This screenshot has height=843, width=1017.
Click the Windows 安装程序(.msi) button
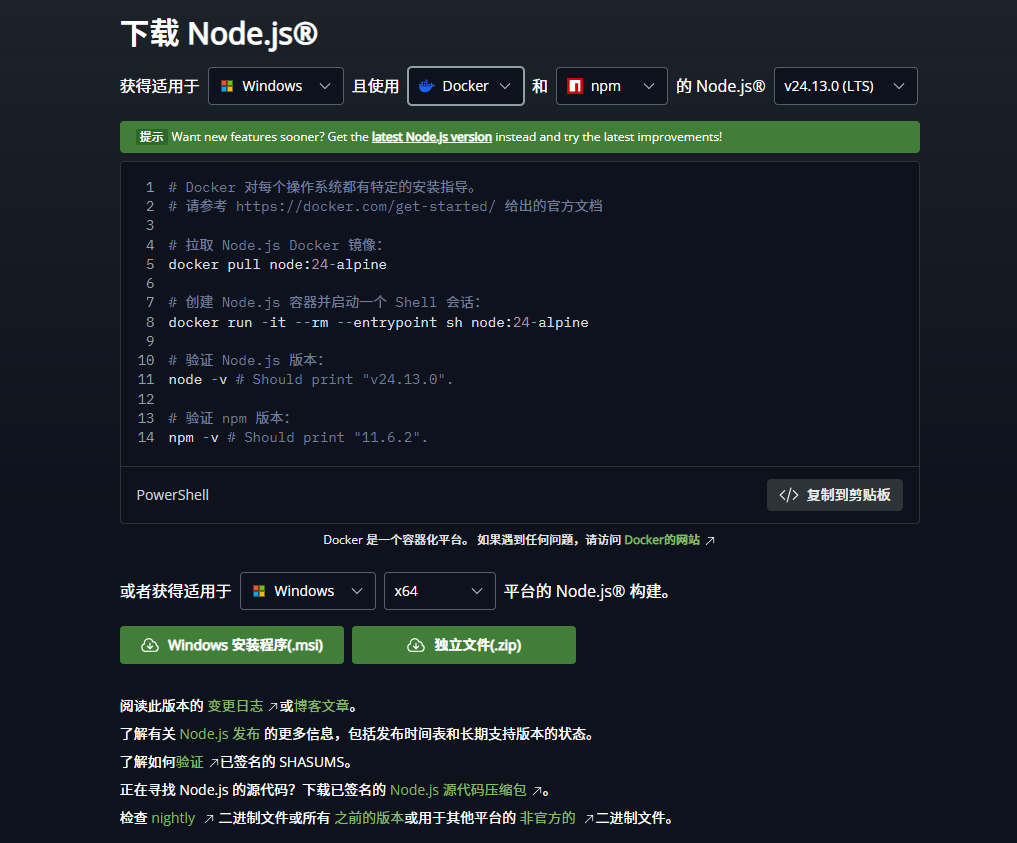231,644
